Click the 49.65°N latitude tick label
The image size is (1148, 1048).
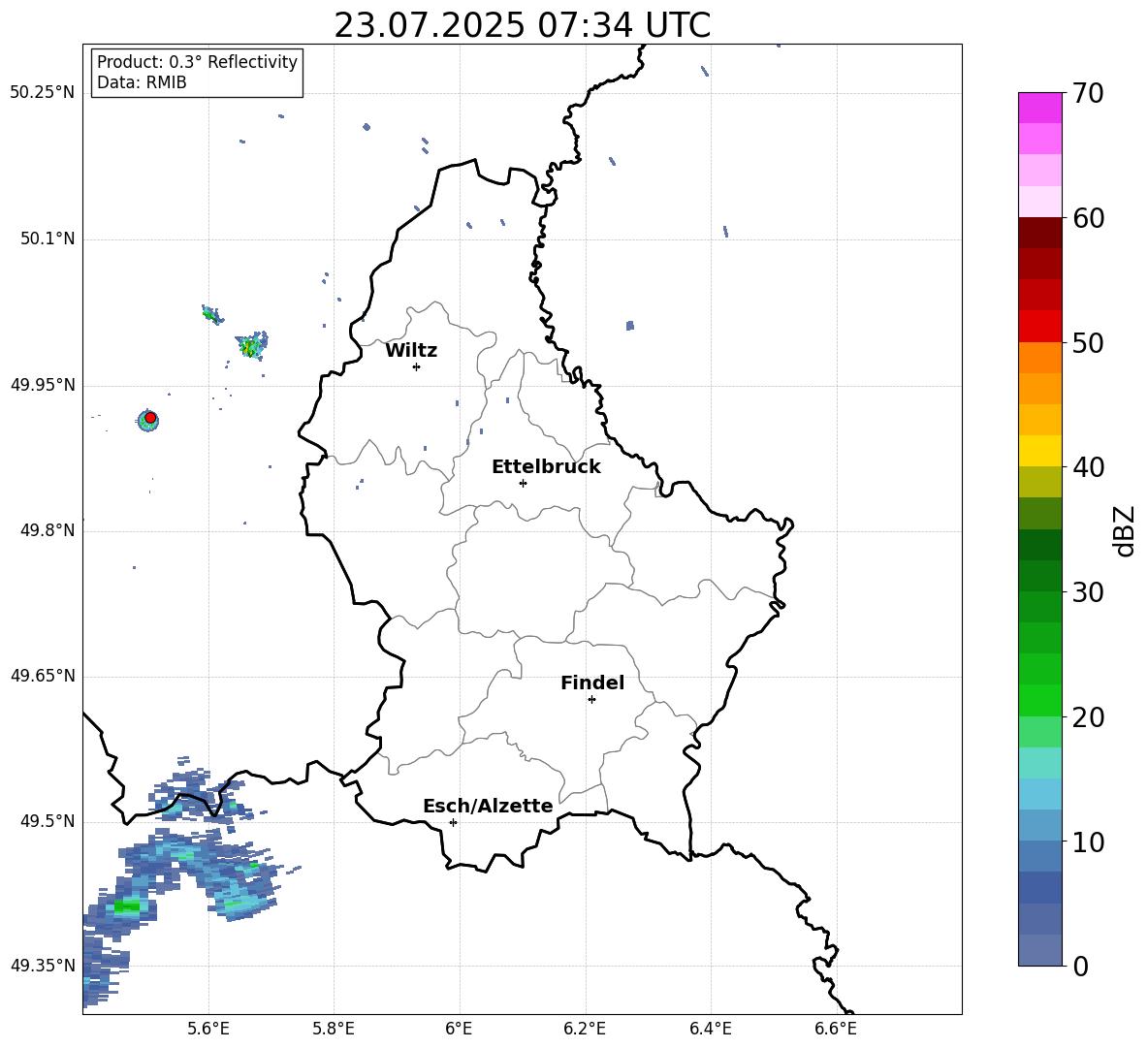tap(43, 676)
